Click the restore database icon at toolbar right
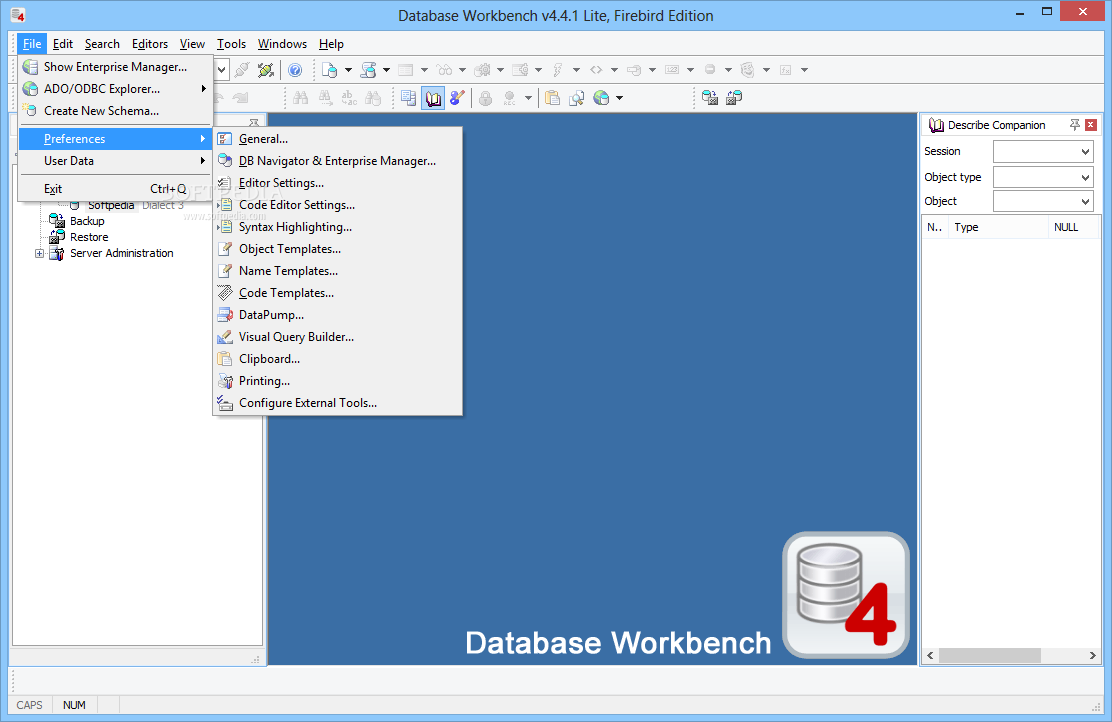The width and height of the screenshot is (1112, 722). pyautogui.click(x=734, y=98)
